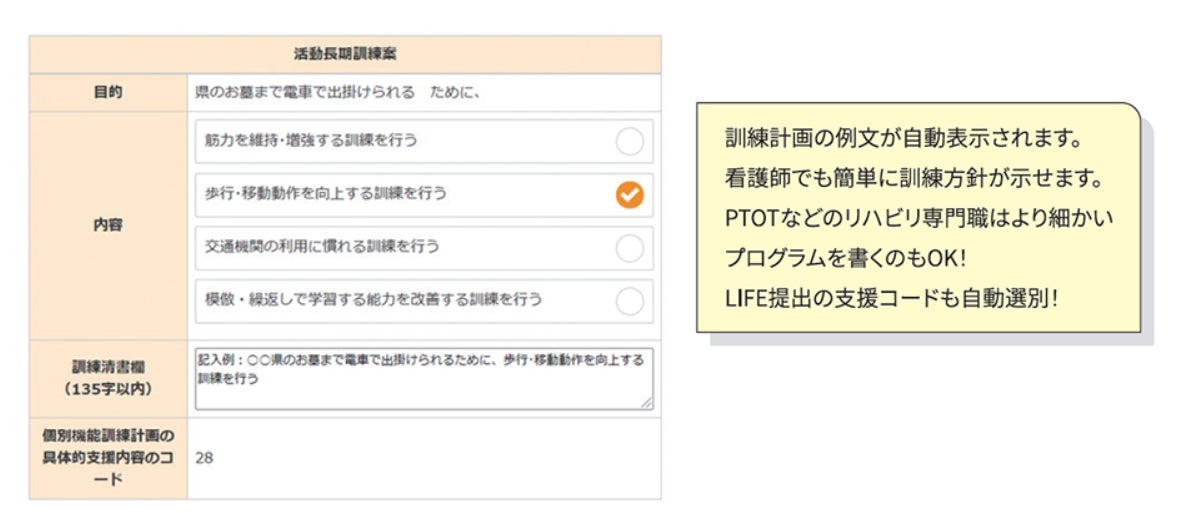Click the purpose text 県のお墓まで電車で出掛けられる
The height and width of the screenshot is (513, 1200).
tap(305, 93)
